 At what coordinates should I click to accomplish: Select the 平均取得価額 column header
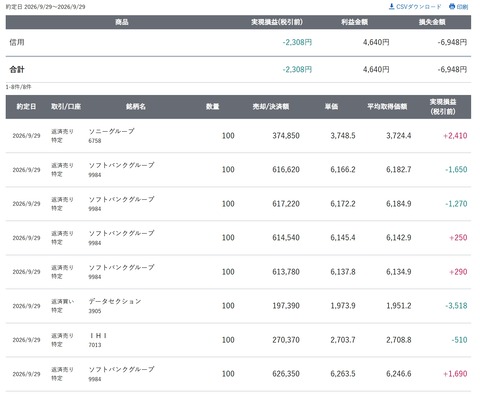(387, 107)
